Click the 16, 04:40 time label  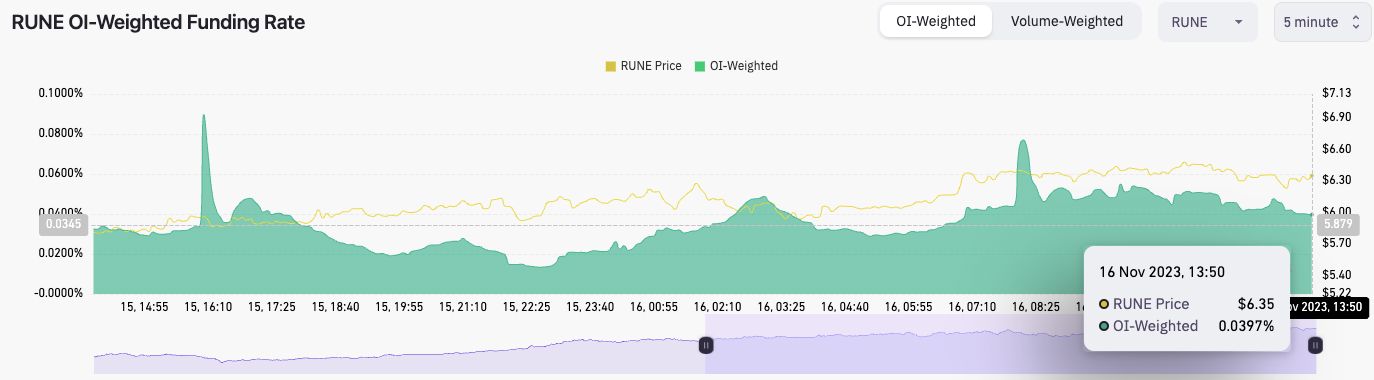(846, 307)
